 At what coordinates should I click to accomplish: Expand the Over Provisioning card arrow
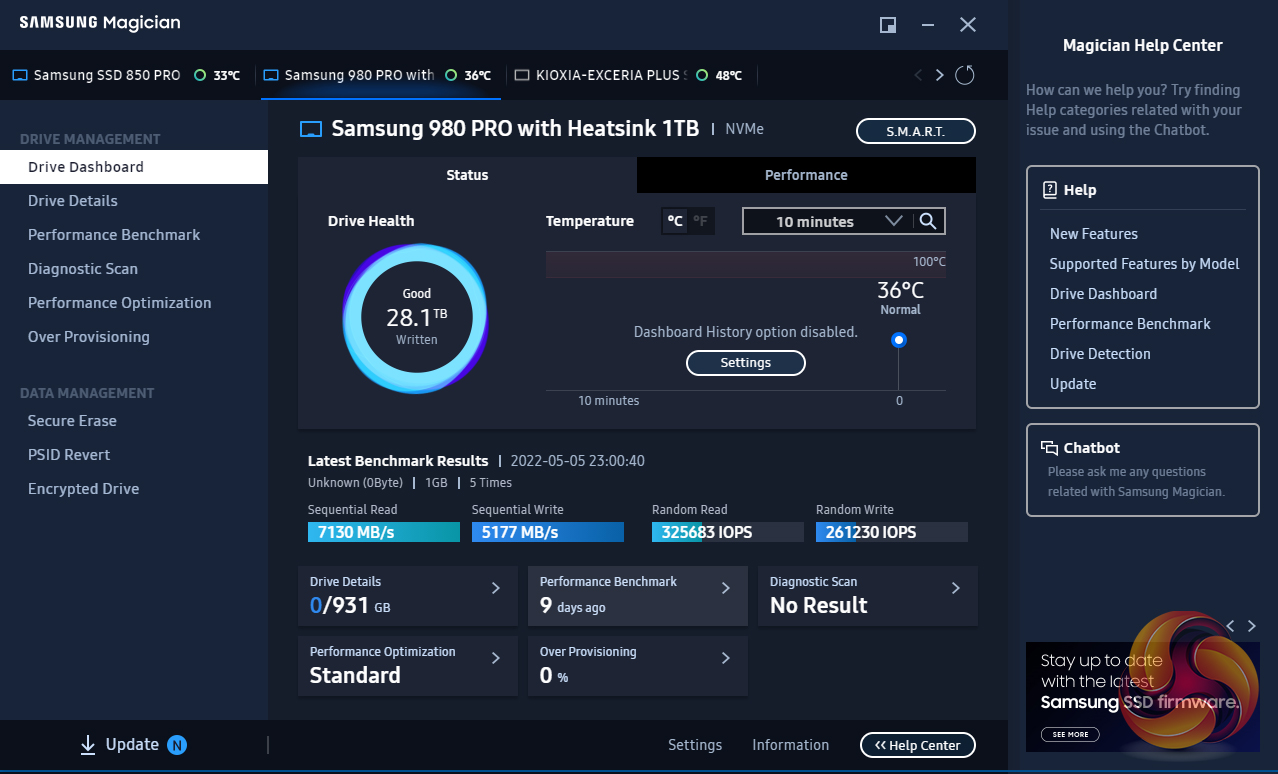[725, 658]
